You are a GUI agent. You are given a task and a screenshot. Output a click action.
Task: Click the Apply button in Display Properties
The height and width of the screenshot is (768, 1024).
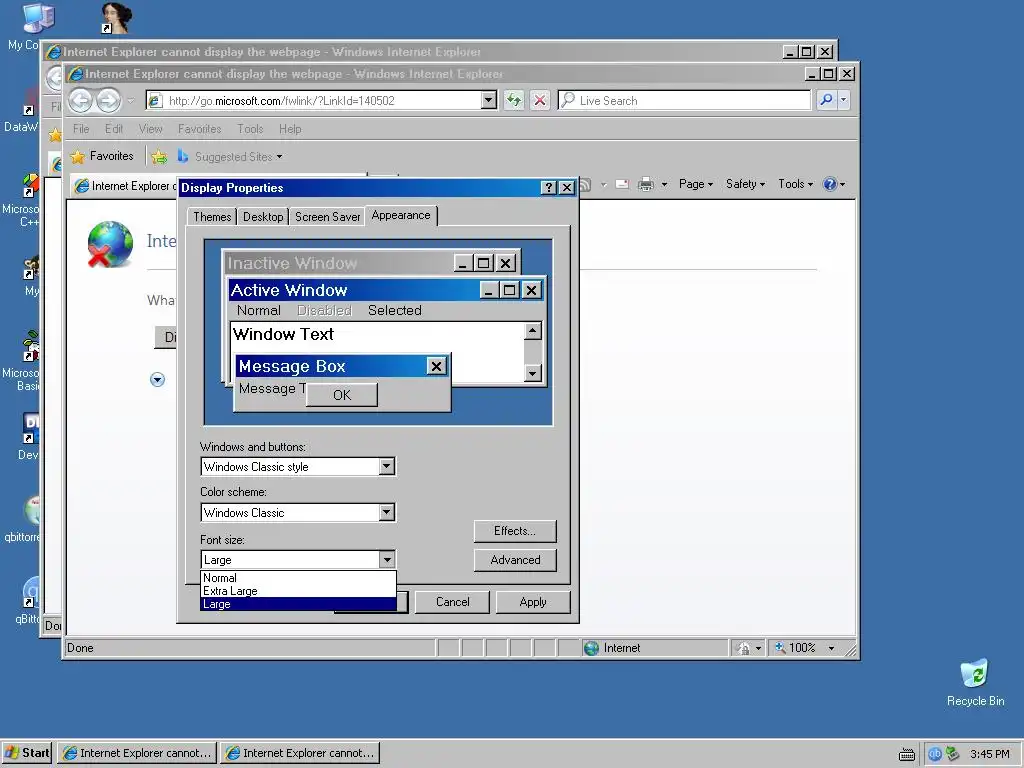coord(533,602)
